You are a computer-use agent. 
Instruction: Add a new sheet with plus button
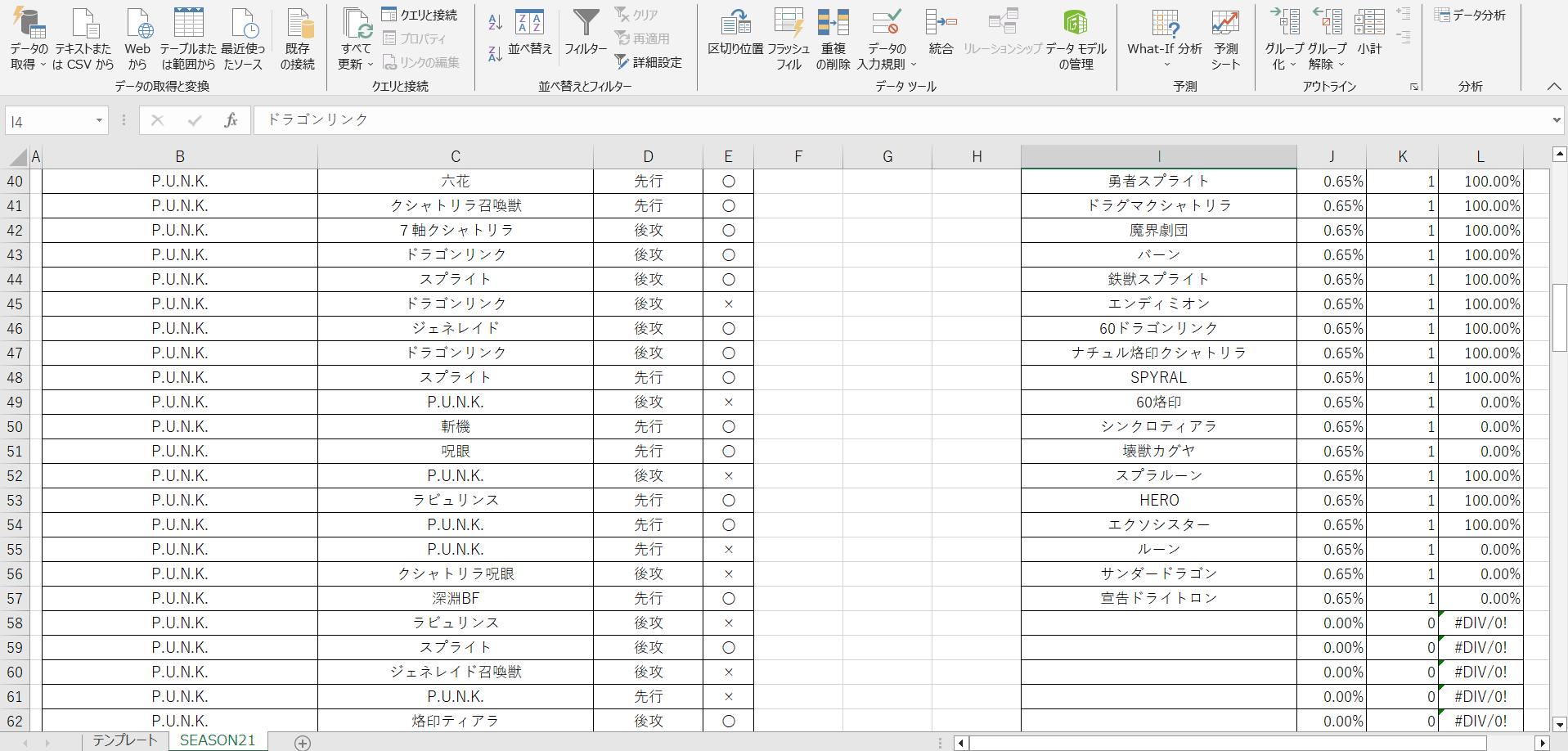(303, 743)
